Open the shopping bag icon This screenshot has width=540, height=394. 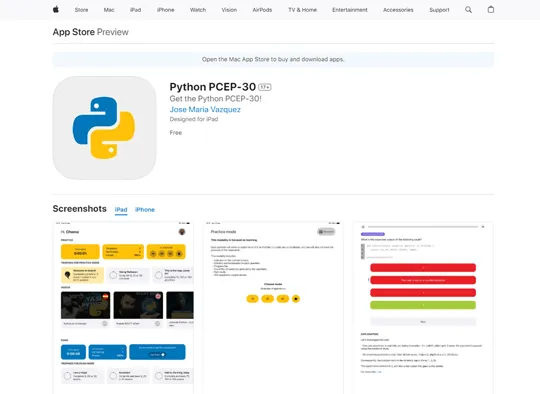coord(491,10)
